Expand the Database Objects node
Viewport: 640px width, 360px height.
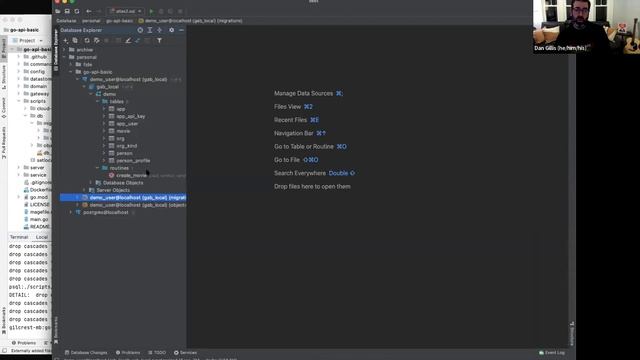[91, 183]
